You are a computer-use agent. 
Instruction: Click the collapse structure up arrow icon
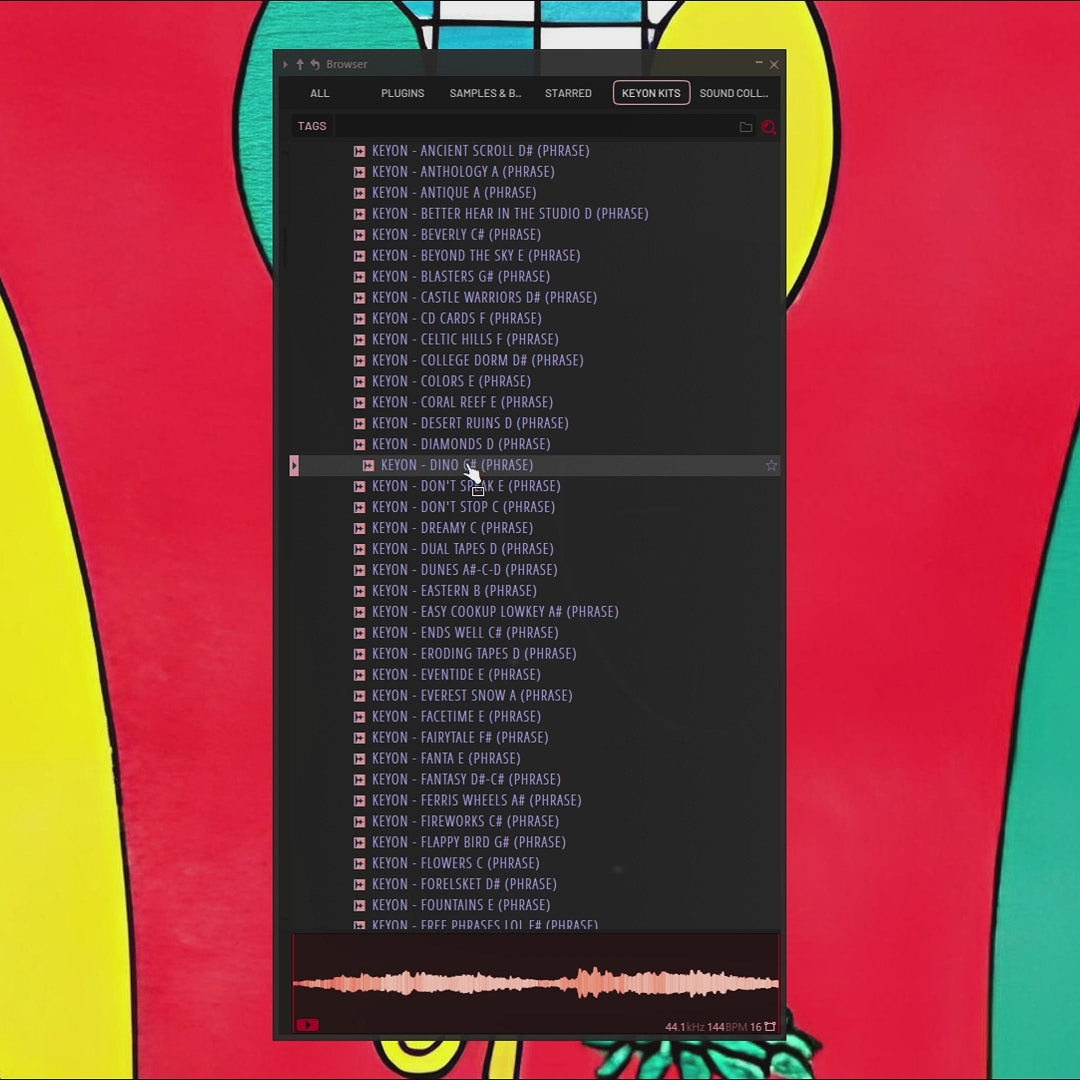tap(300, 65)
